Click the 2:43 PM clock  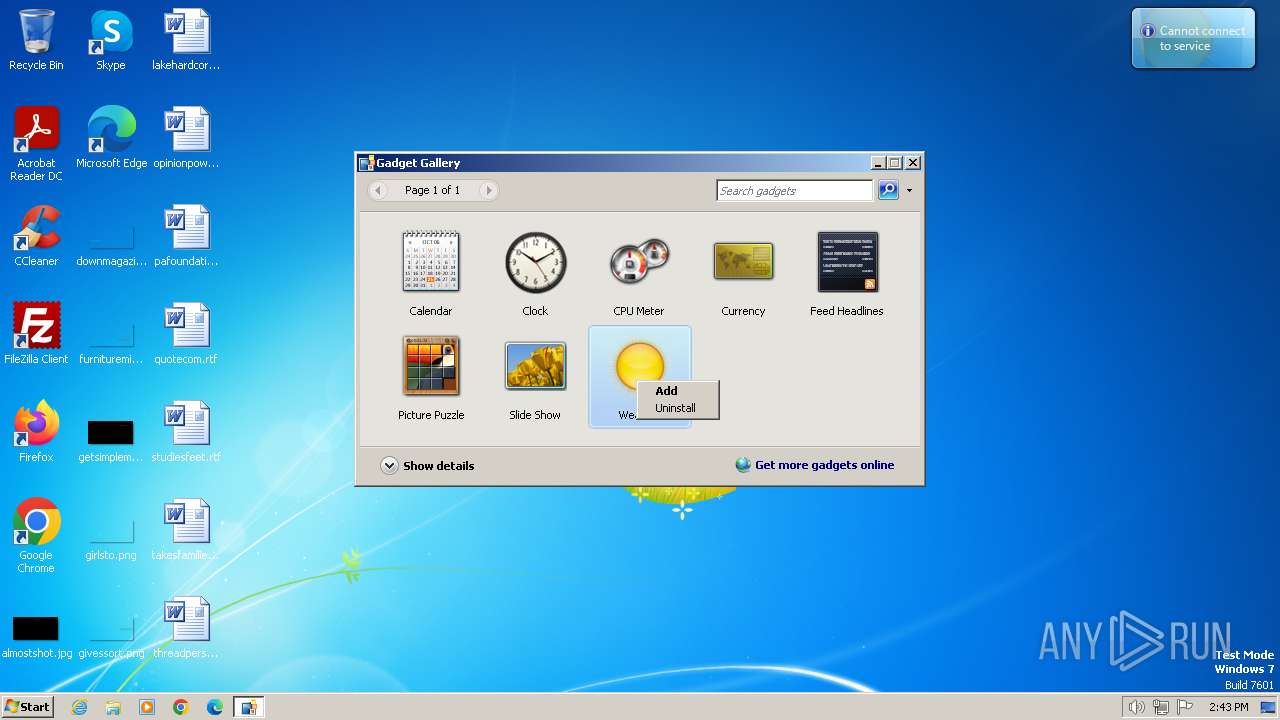[x=1228, y=707]
